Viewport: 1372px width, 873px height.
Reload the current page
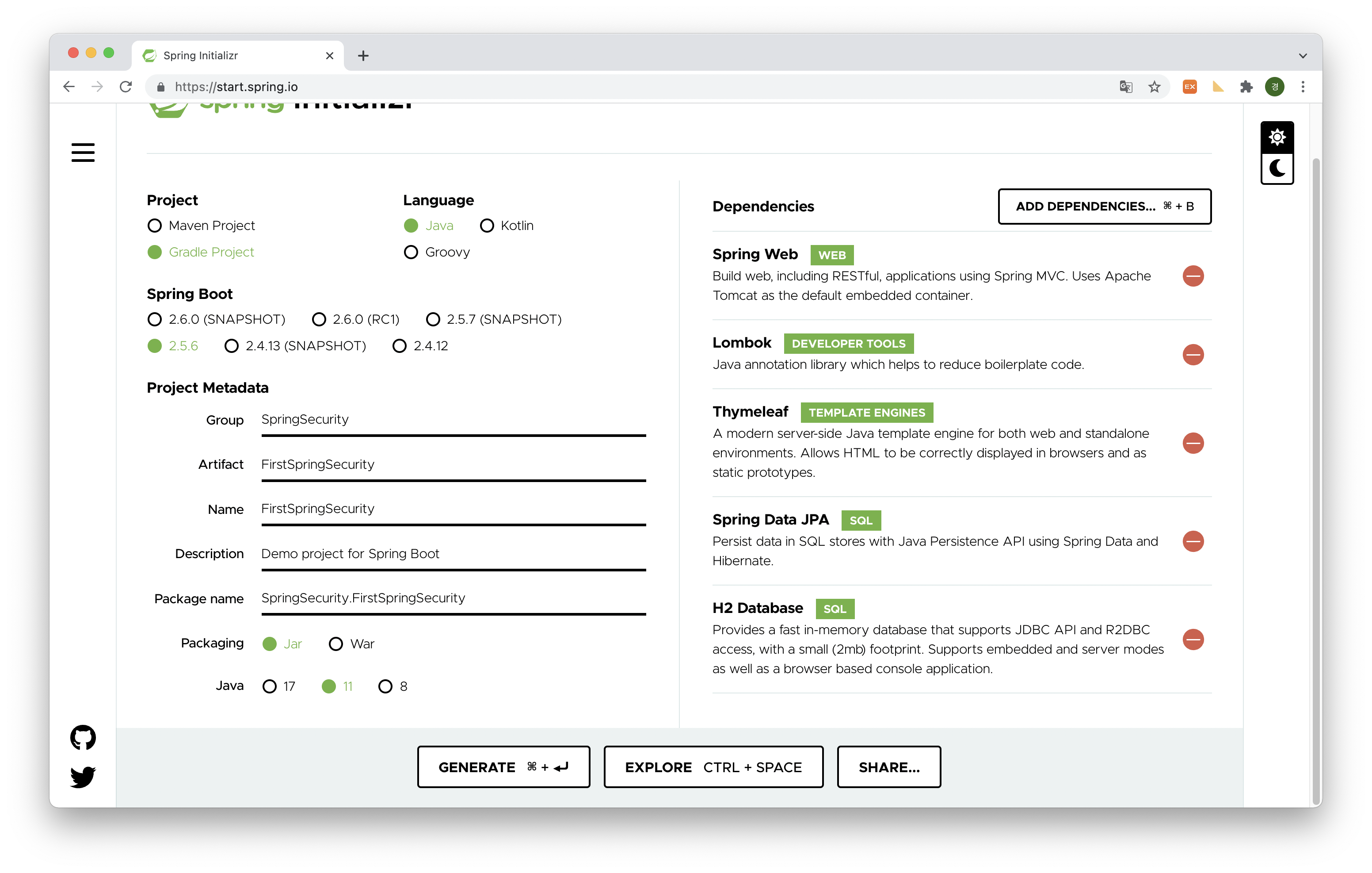point(126,87)
